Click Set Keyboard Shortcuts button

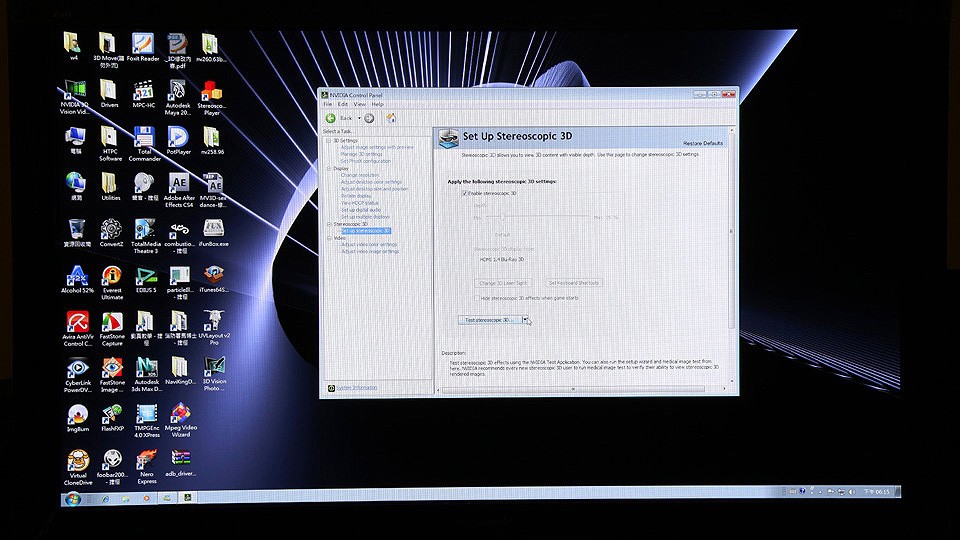pyautogui.click(x=574, y=283)
